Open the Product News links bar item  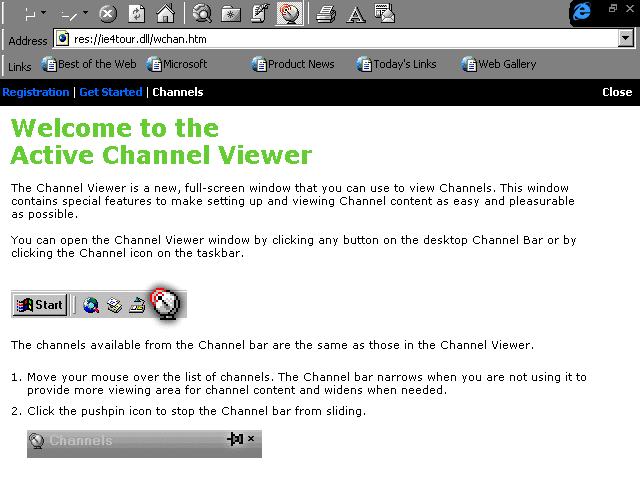point(293,64)
